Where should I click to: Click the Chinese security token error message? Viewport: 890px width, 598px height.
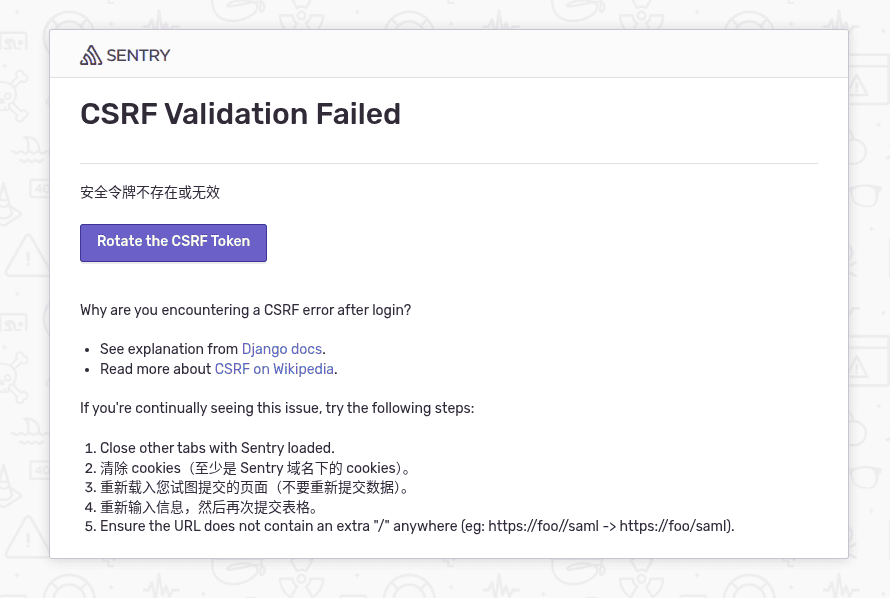149,192
